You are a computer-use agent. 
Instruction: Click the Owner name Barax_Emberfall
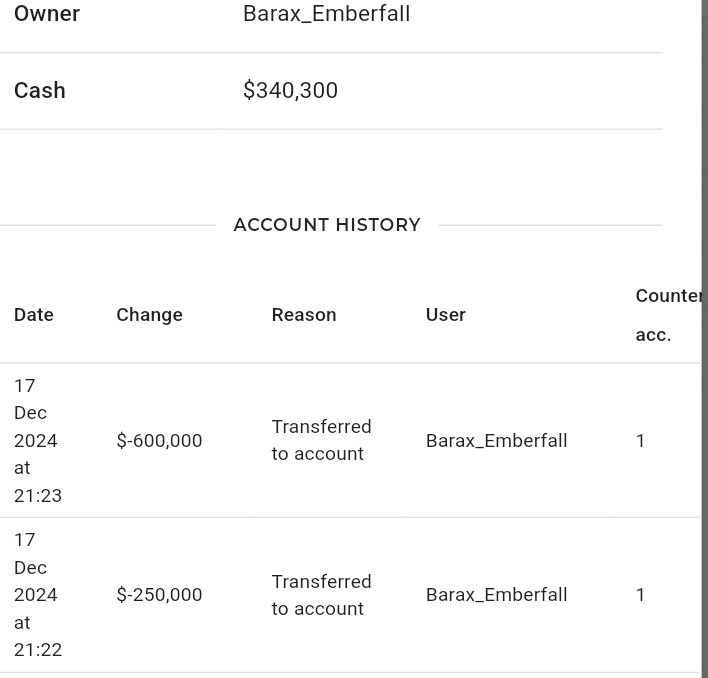tap(326, 14)
